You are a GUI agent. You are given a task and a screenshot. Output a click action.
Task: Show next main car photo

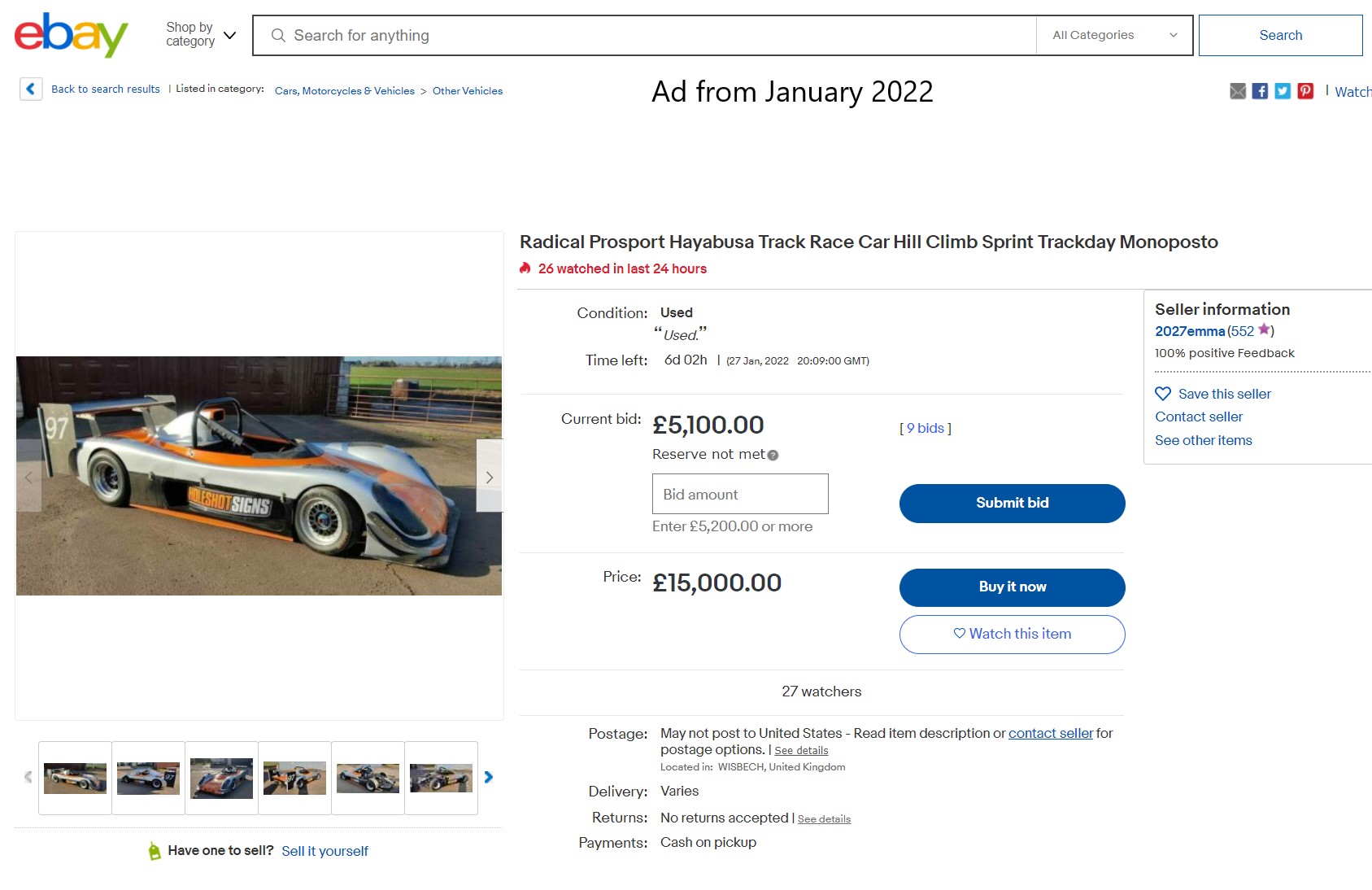489,477
